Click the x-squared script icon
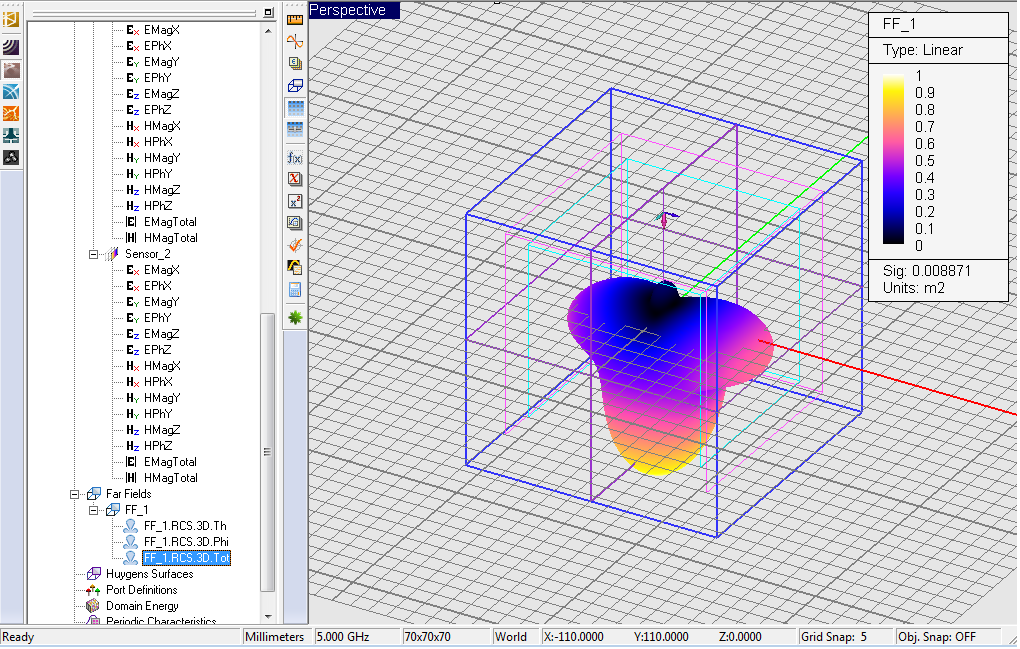The width and height of the screenshot is (1020, 649). pyautogui.click(x=295, y=201)
